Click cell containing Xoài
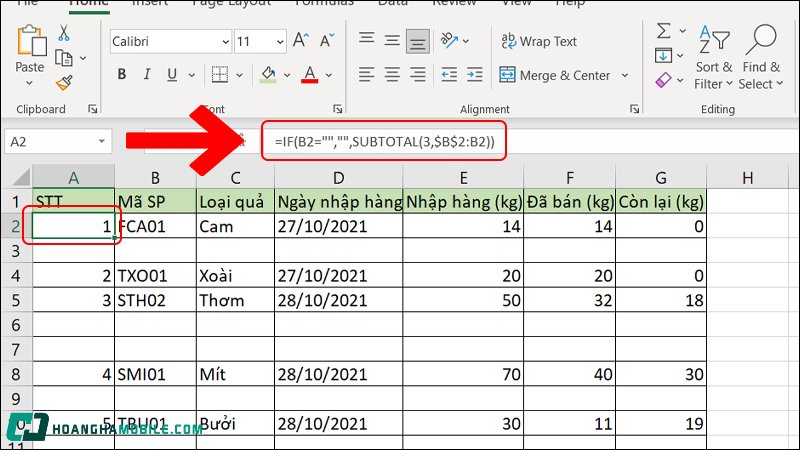The height and width of the screenshot is (450, 800). click(236, 276)
